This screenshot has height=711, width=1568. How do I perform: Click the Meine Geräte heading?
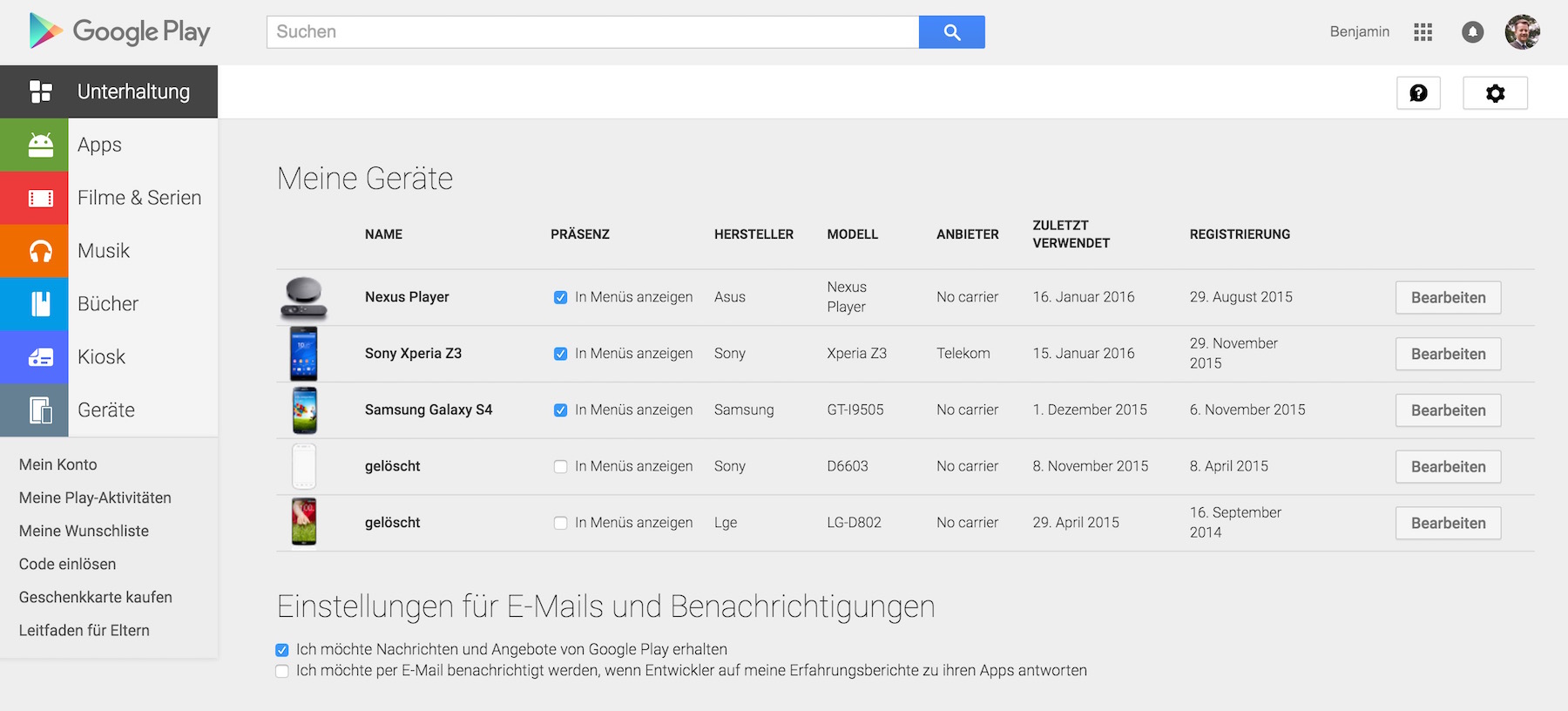coord(365,179)
